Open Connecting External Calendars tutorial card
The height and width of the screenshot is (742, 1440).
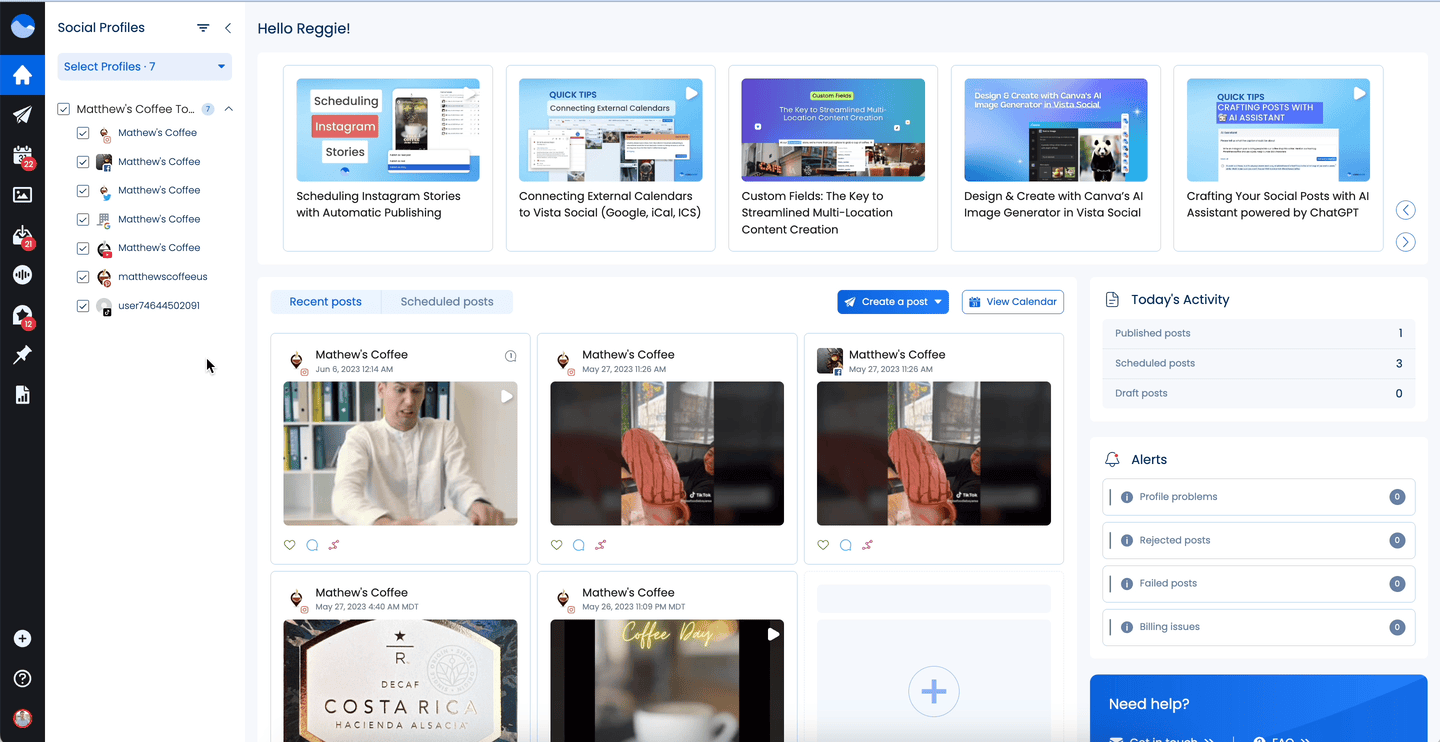coord(611,158)
